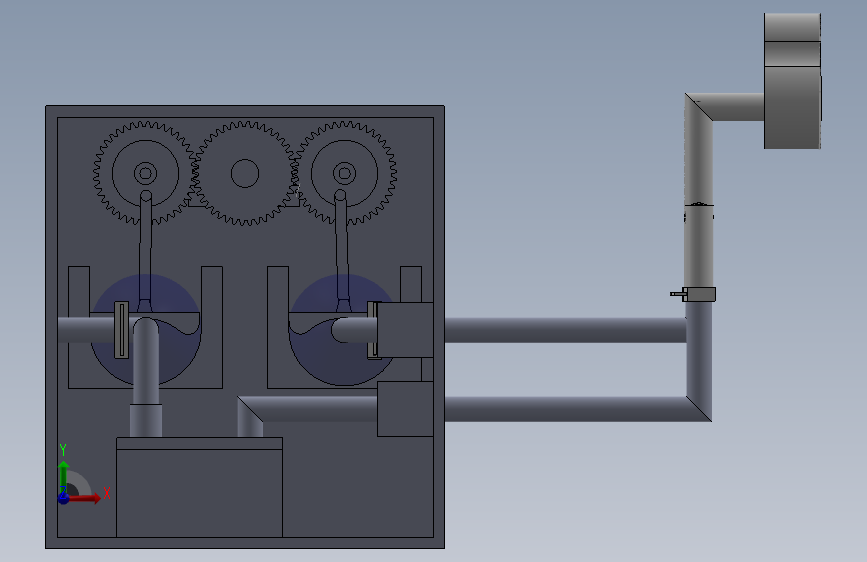867x562 pixels.
Task: Select the center hole of the middle gear
Action: click(x=245, y=173)
